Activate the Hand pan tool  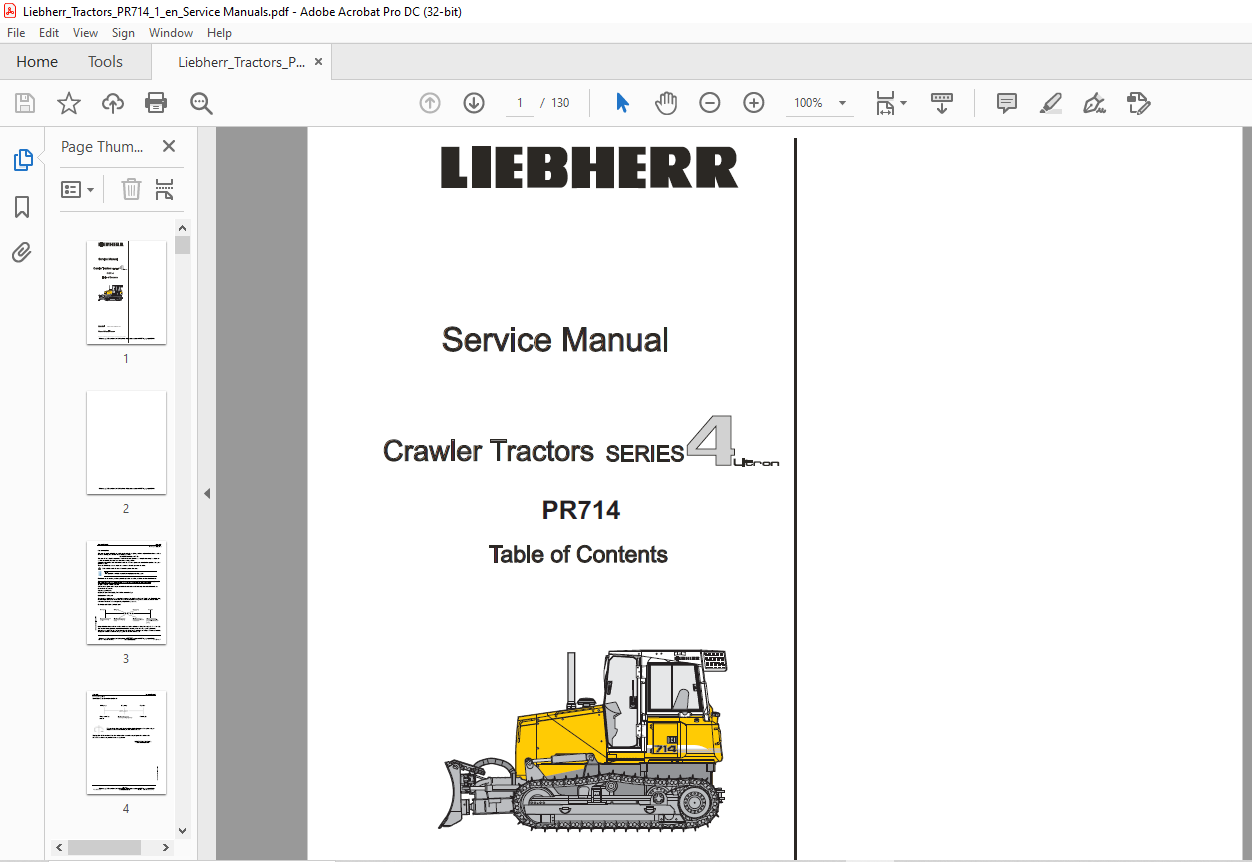click(x=666, y=103)
